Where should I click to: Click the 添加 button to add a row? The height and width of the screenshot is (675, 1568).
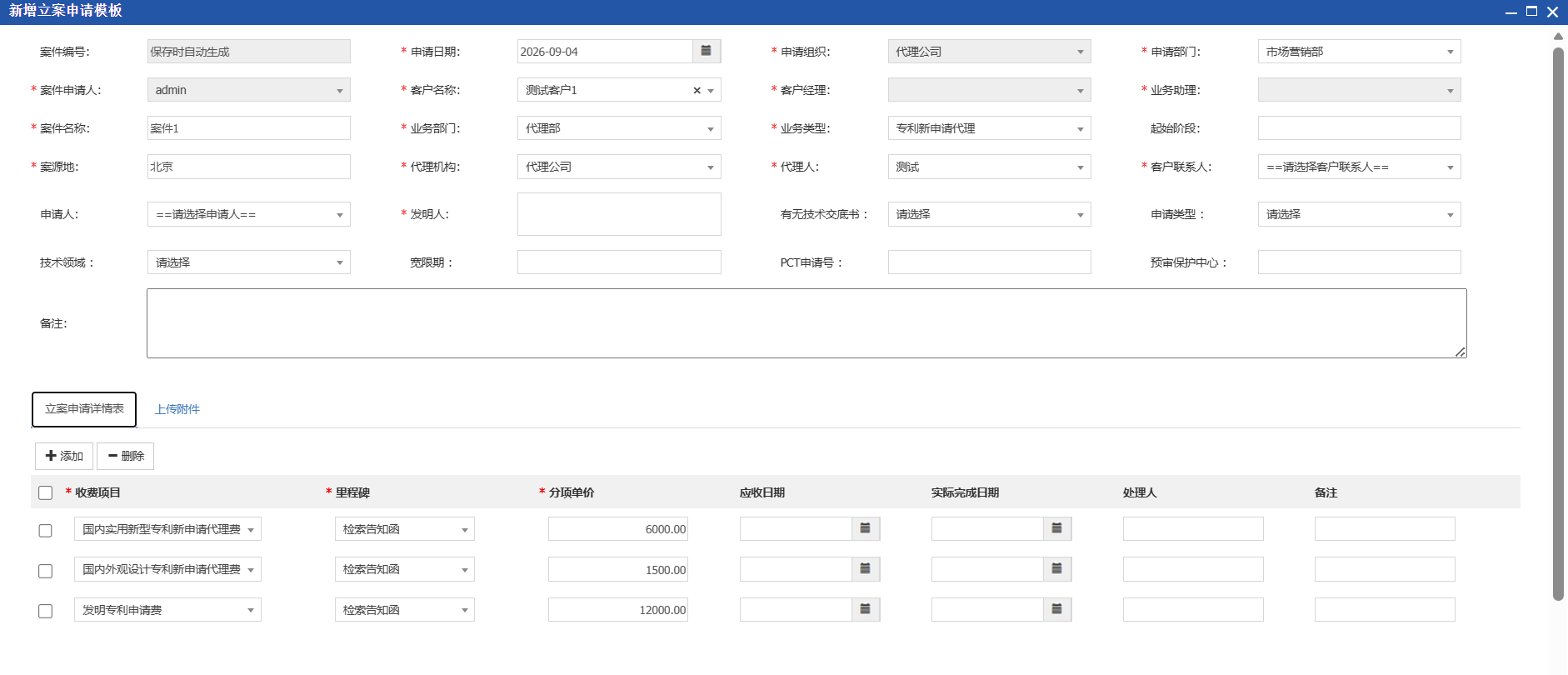click(x=64, y=456)
